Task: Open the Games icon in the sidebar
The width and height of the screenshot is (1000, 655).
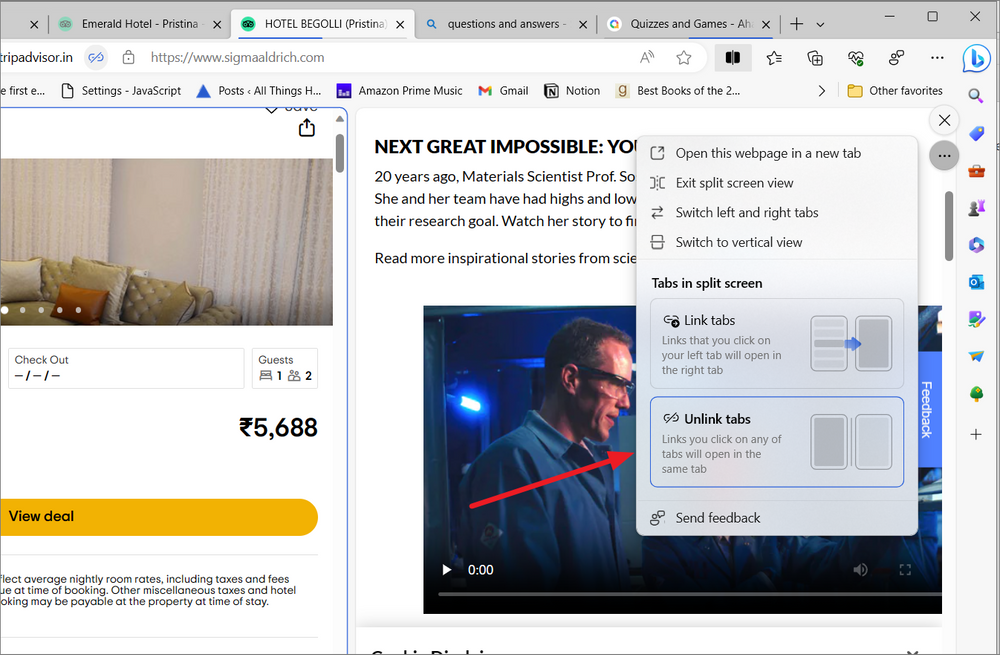Action: 976,207
